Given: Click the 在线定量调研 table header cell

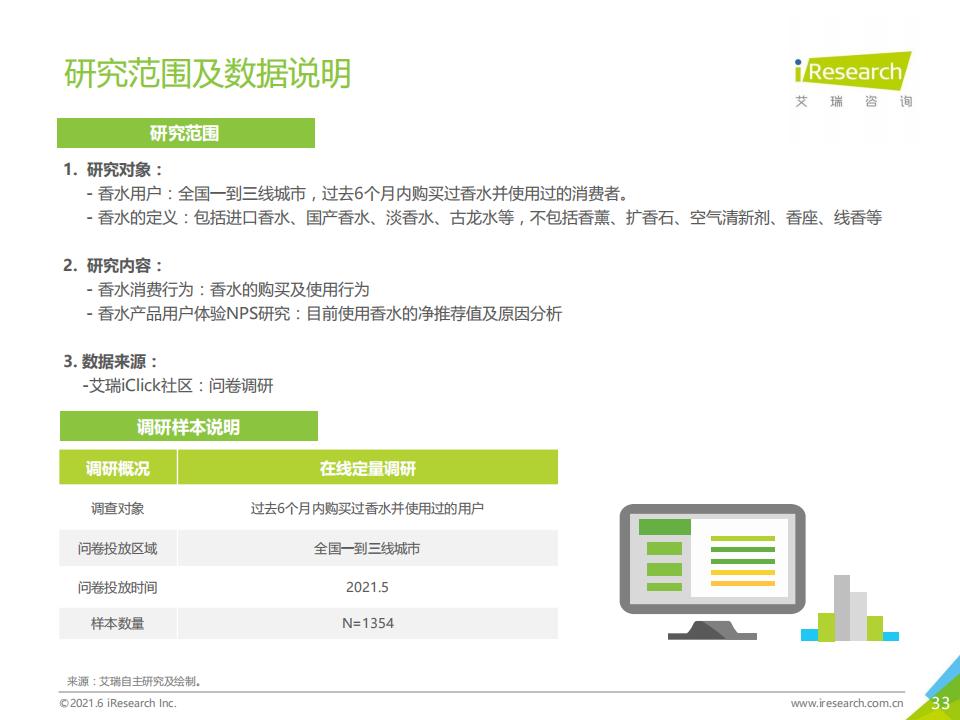Looking at the screenshot, I should click(367, 468).
